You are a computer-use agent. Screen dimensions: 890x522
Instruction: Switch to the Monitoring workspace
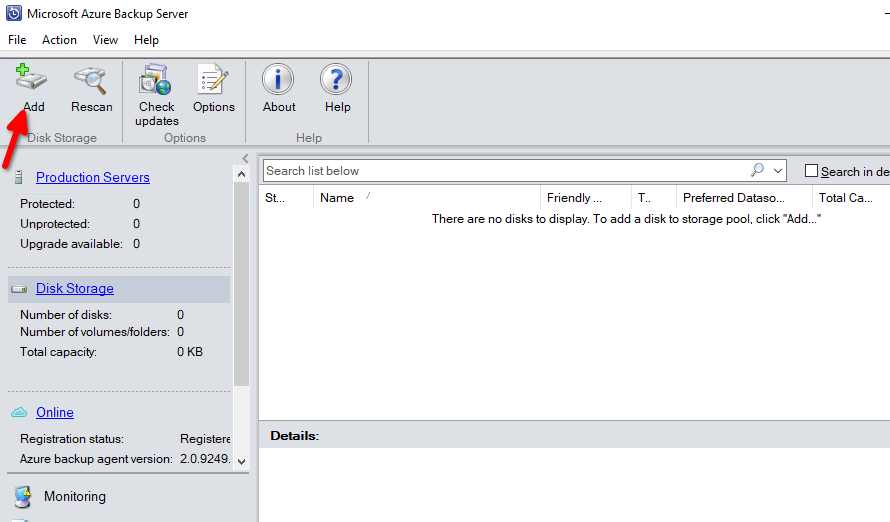pyautogui.click(x=74, y=496)
